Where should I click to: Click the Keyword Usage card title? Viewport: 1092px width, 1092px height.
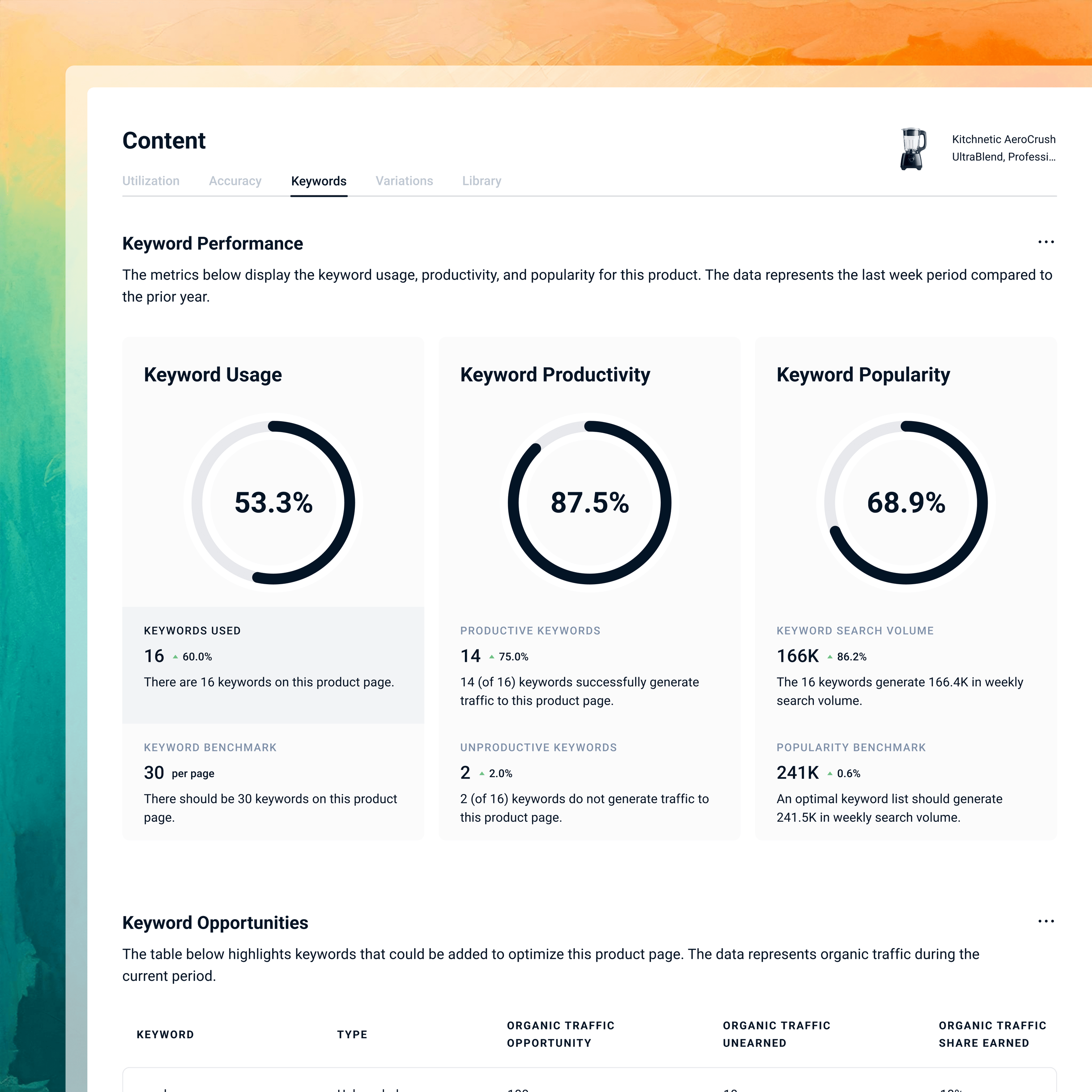point(213,375)
